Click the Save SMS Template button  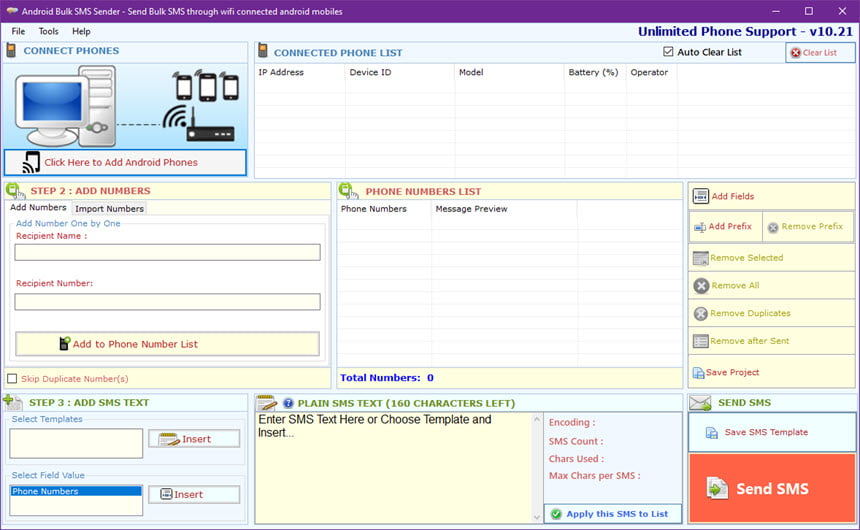pyautogui.click(x=772, y=432)
